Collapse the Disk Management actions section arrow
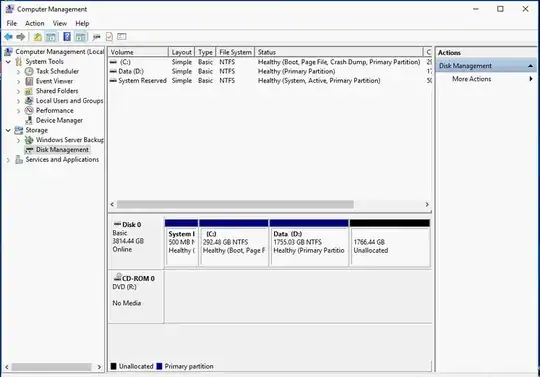The width and height of the screenshot is (540, 377). (530, 66)
